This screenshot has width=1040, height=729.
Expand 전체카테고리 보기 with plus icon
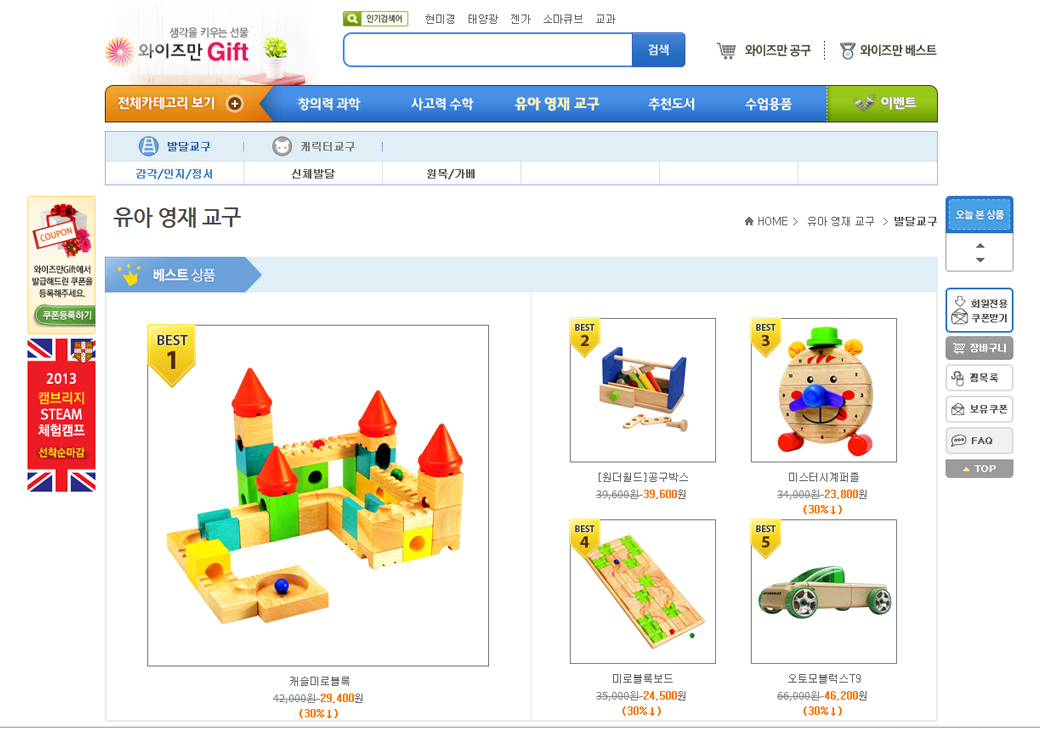click(235, 103)
